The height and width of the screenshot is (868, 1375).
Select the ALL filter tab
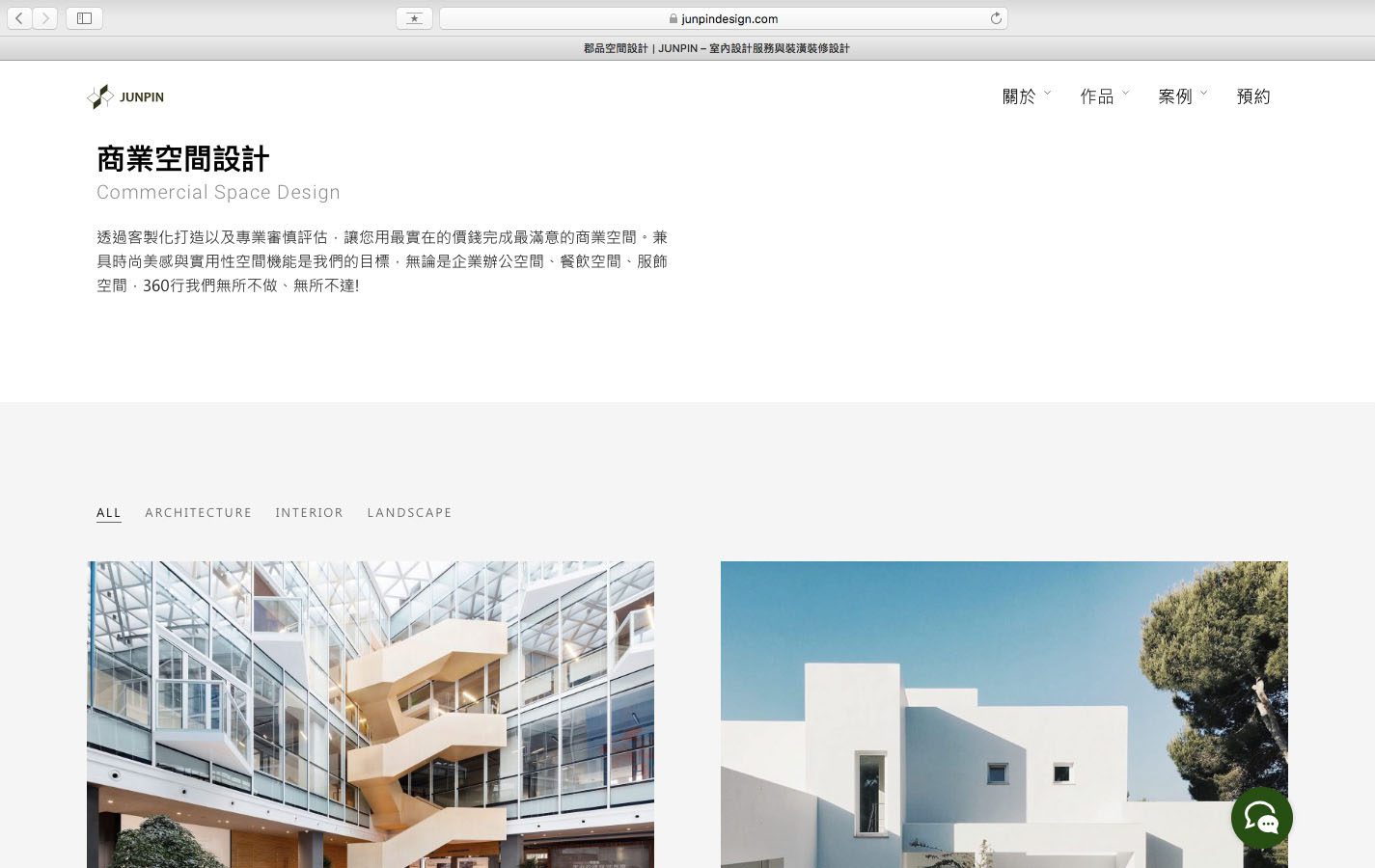109,512
